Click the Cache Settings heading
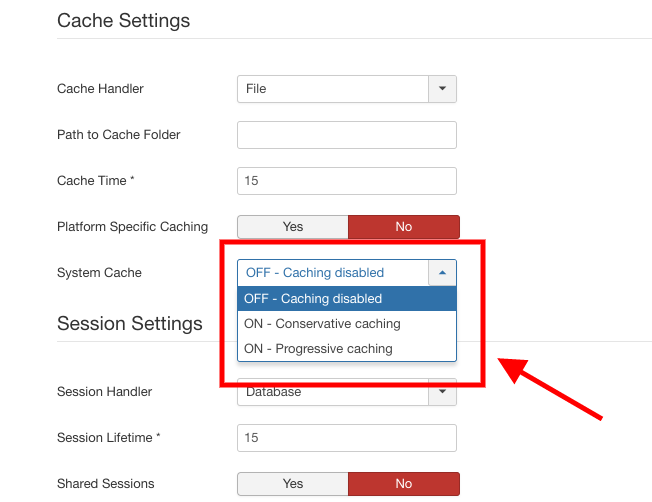The image size is (652, 502). 123,20
